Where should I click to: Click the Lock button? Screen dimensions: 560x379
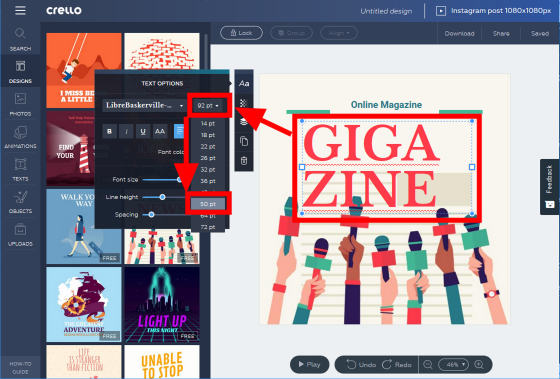241,33
